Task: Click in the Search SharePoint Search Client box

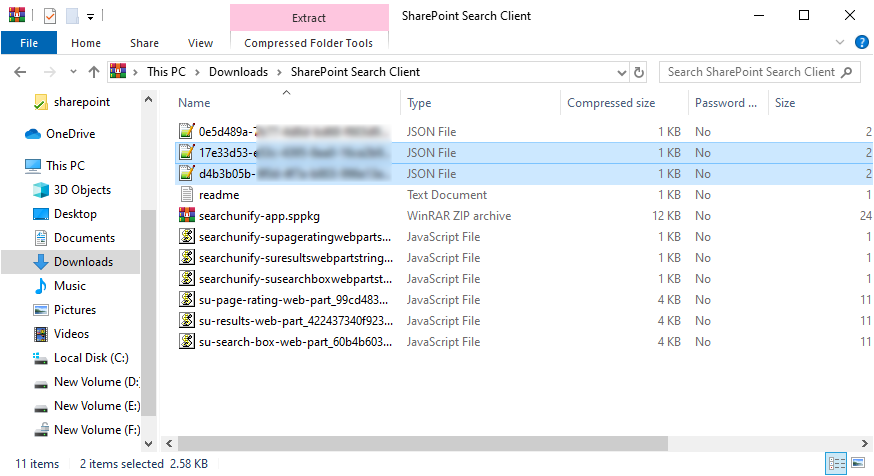Action: pos(750,72)
